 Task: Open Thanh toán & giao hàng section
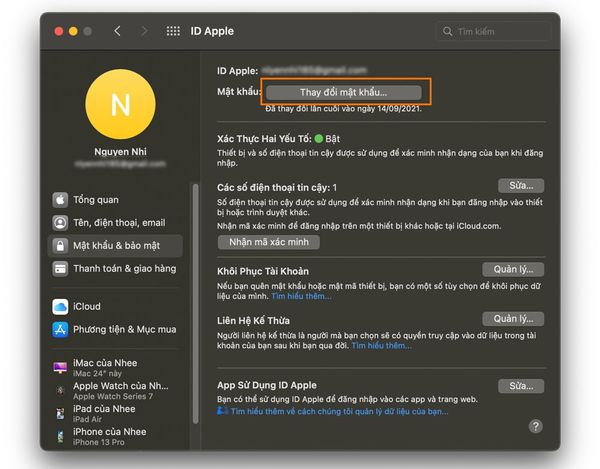pos(116,269)
